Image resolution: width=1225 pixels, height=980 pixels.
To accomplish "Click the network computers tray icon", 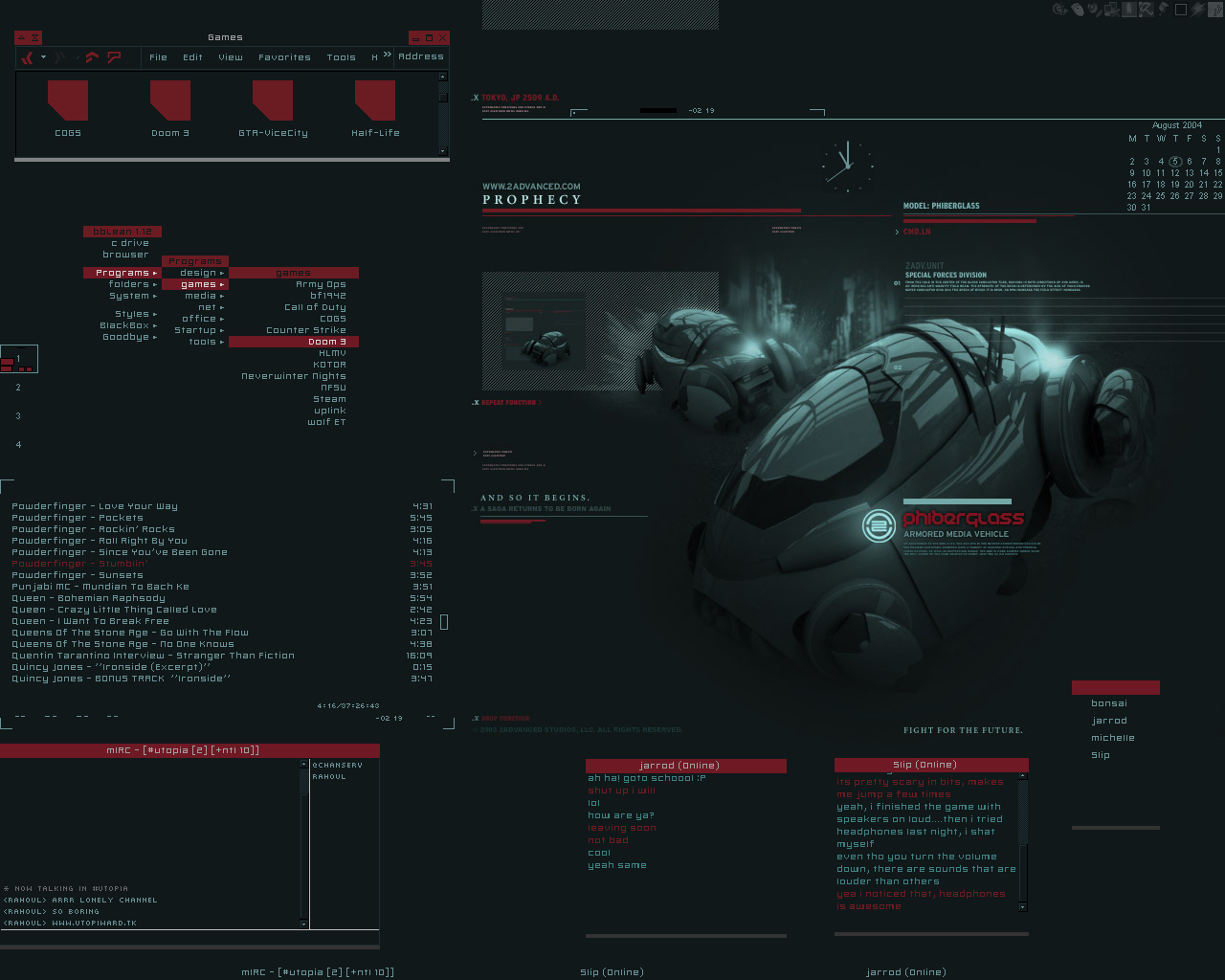I will [x=1112, y=10].
